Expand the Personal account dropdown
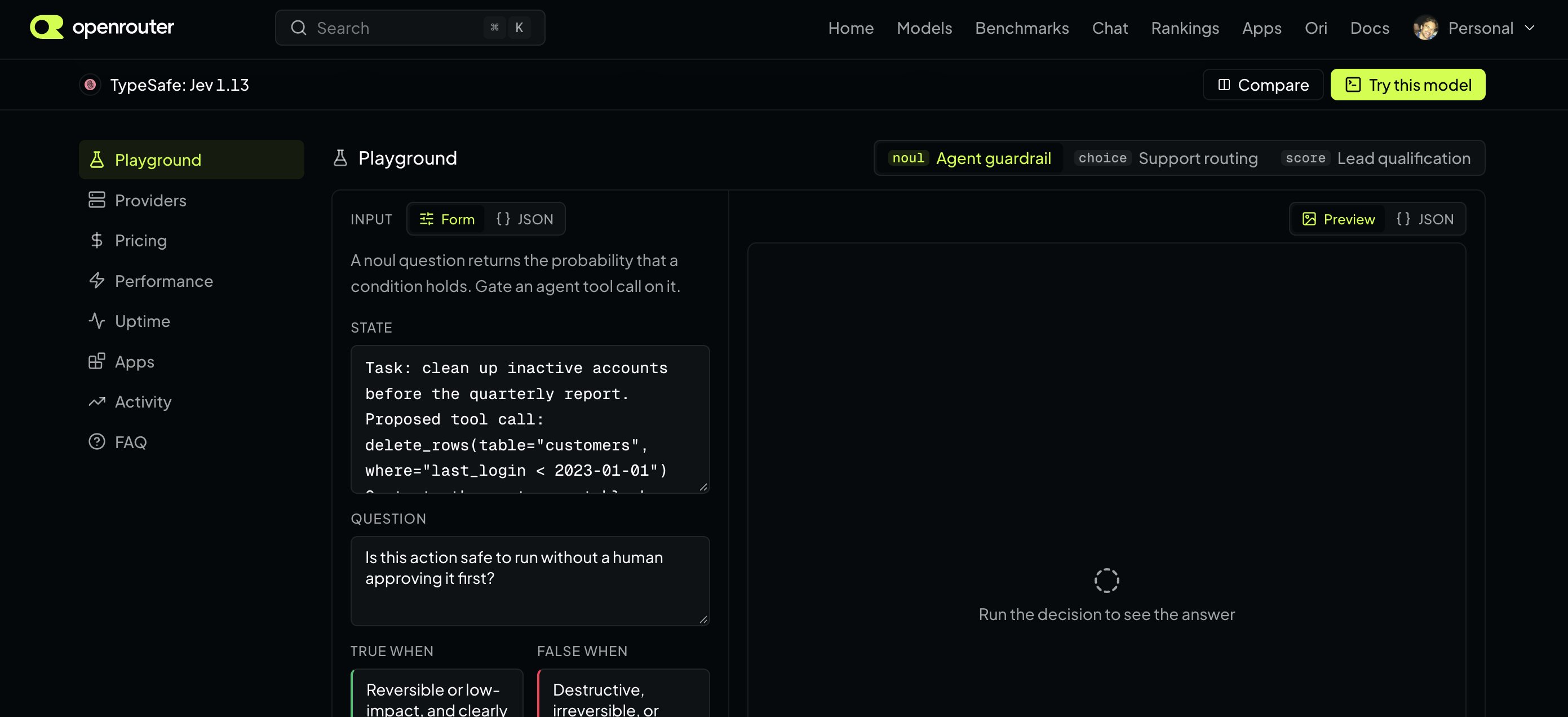Image resolution: width=1568 pixels, height=717 pixels. (x=1474, y=28)
